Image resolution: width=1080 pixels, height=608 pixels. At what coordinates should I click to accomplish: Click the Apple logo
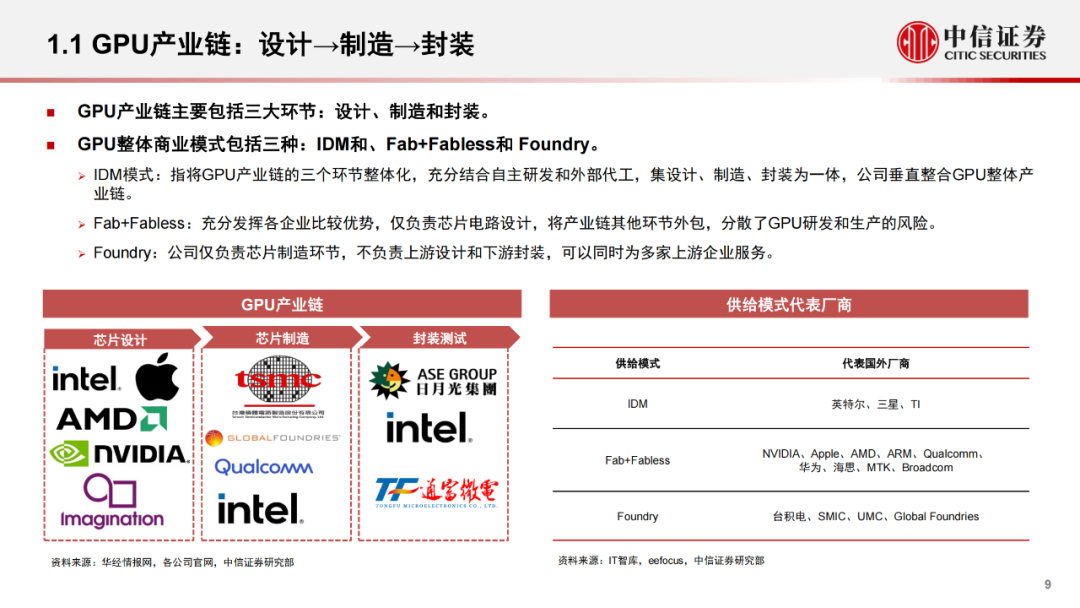[157, 376]
